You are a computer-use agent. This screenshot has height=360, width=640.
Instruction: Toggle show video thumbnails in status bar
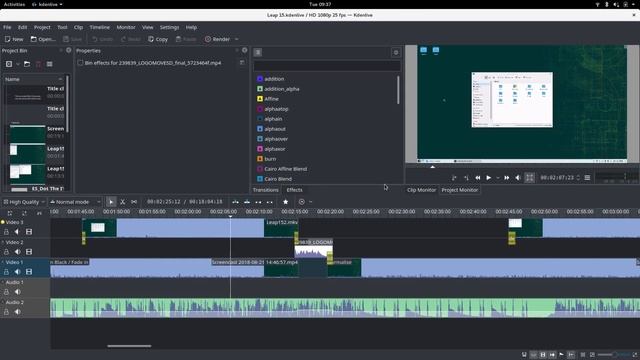tap(543, 355)
